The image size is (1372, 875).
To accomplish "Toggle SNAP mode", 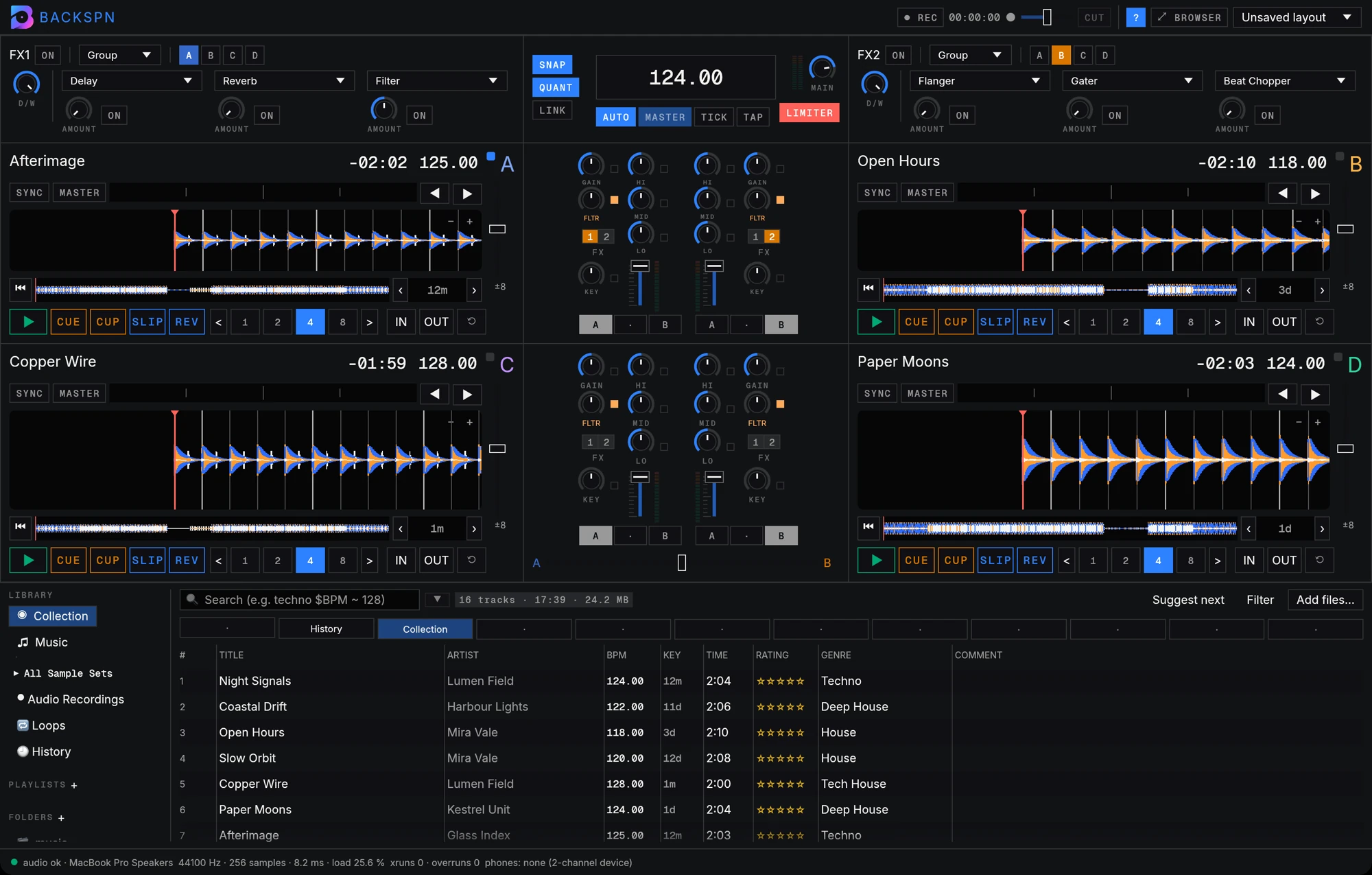I will tap(552, 65).
